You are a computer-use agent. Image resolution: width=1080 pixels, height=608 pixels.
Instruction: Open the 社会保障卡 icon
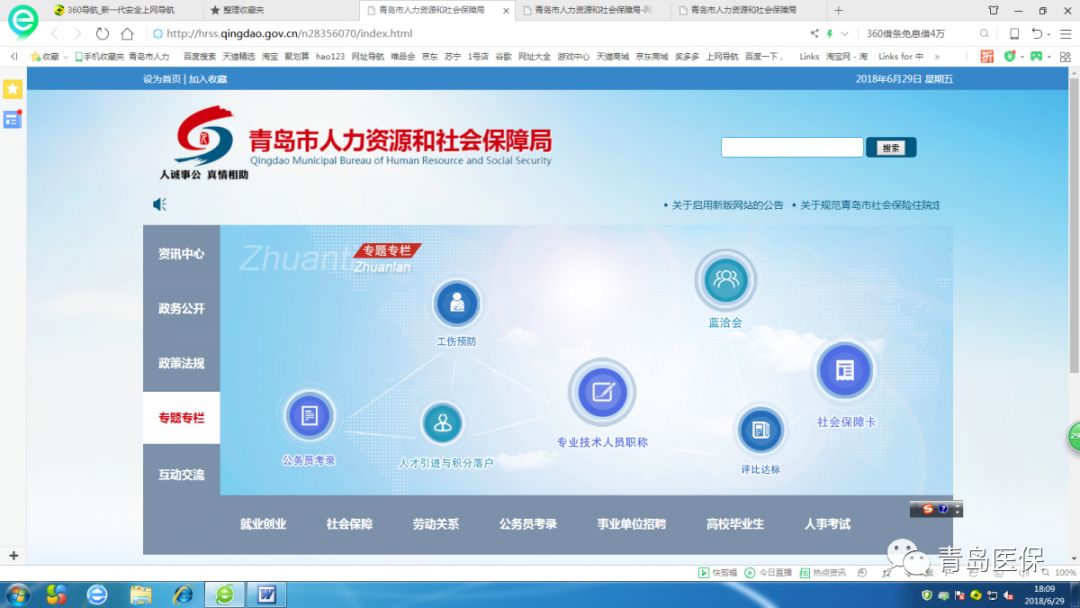[x=845, y=371]
